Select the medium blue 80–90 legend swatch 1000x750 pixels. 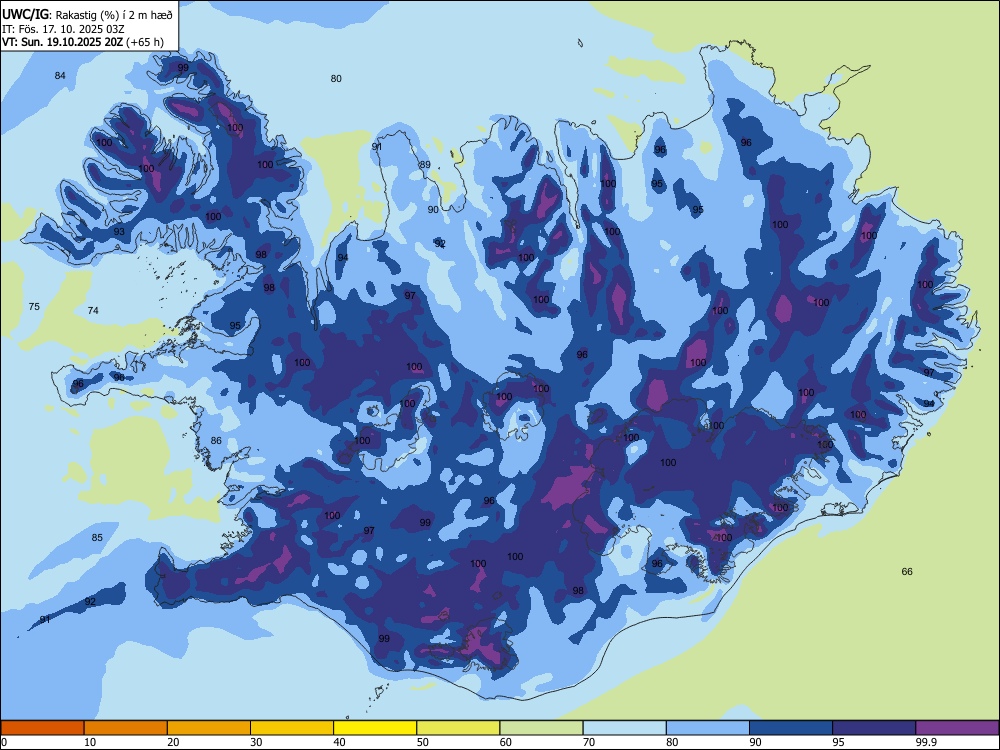(708, 728)
